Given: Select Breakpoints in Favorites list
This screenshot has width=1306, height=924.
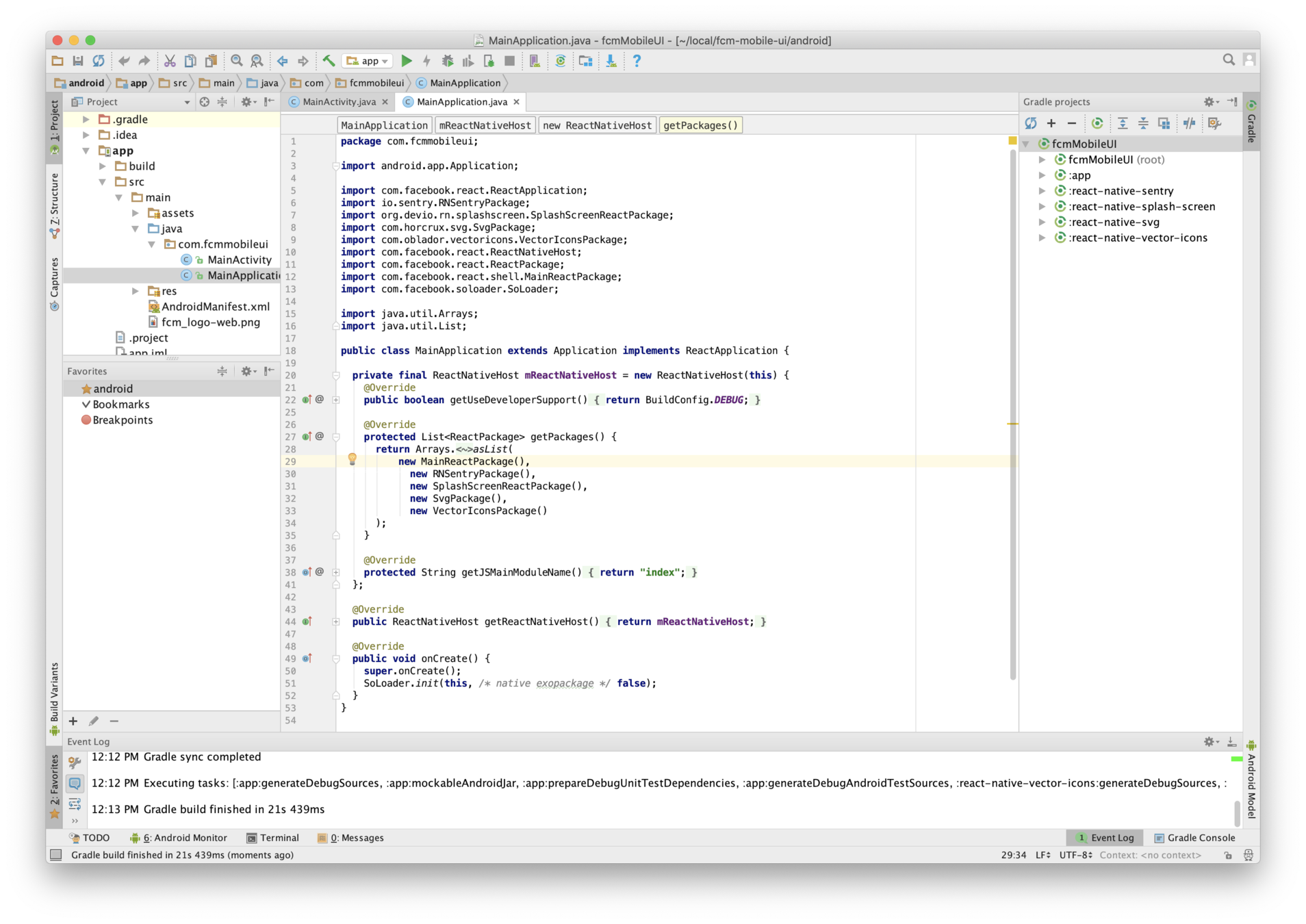Looking at the screenshot, I should click(x=117, y=420).
